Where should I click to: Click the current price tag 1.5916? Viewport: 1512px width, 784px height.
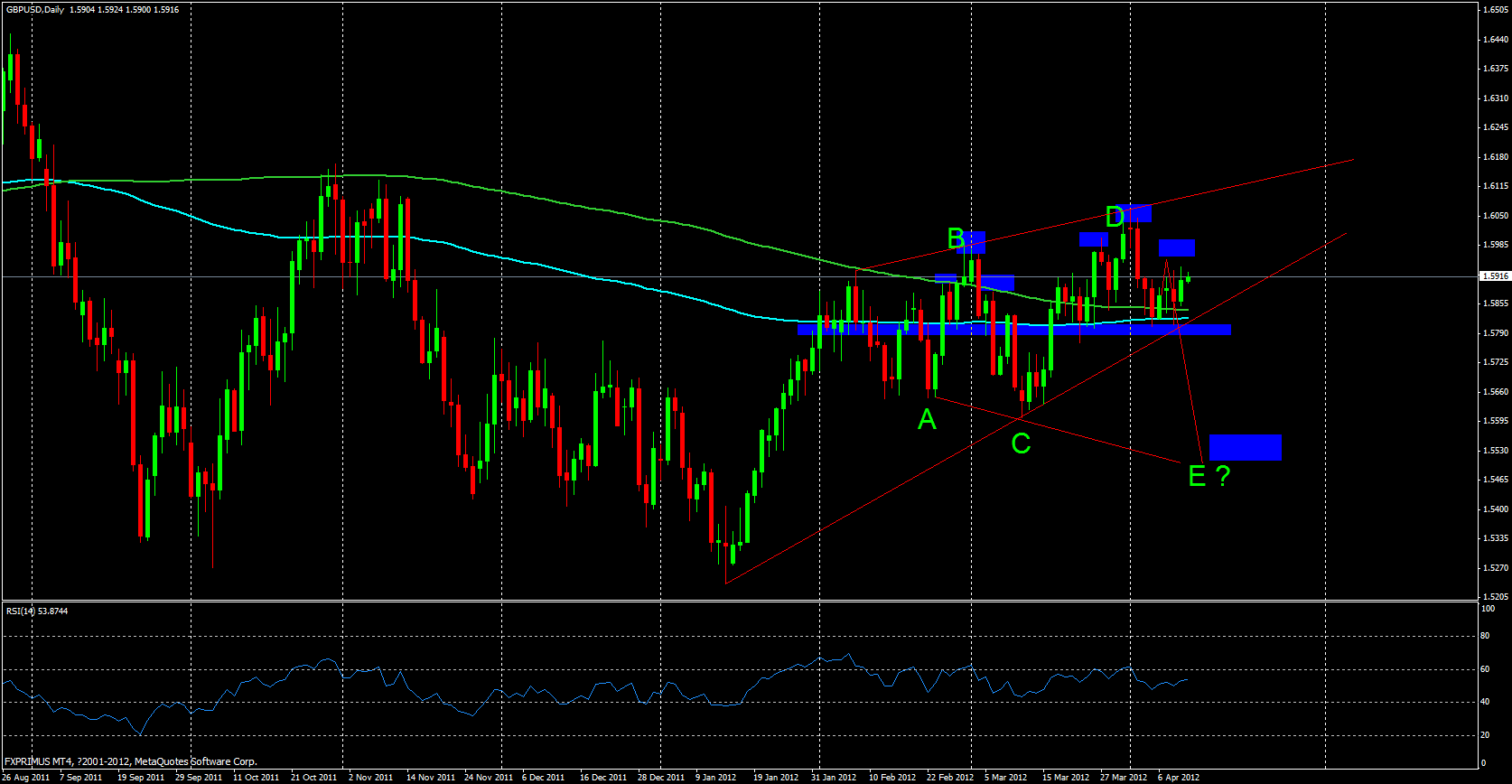point(1495,276)
